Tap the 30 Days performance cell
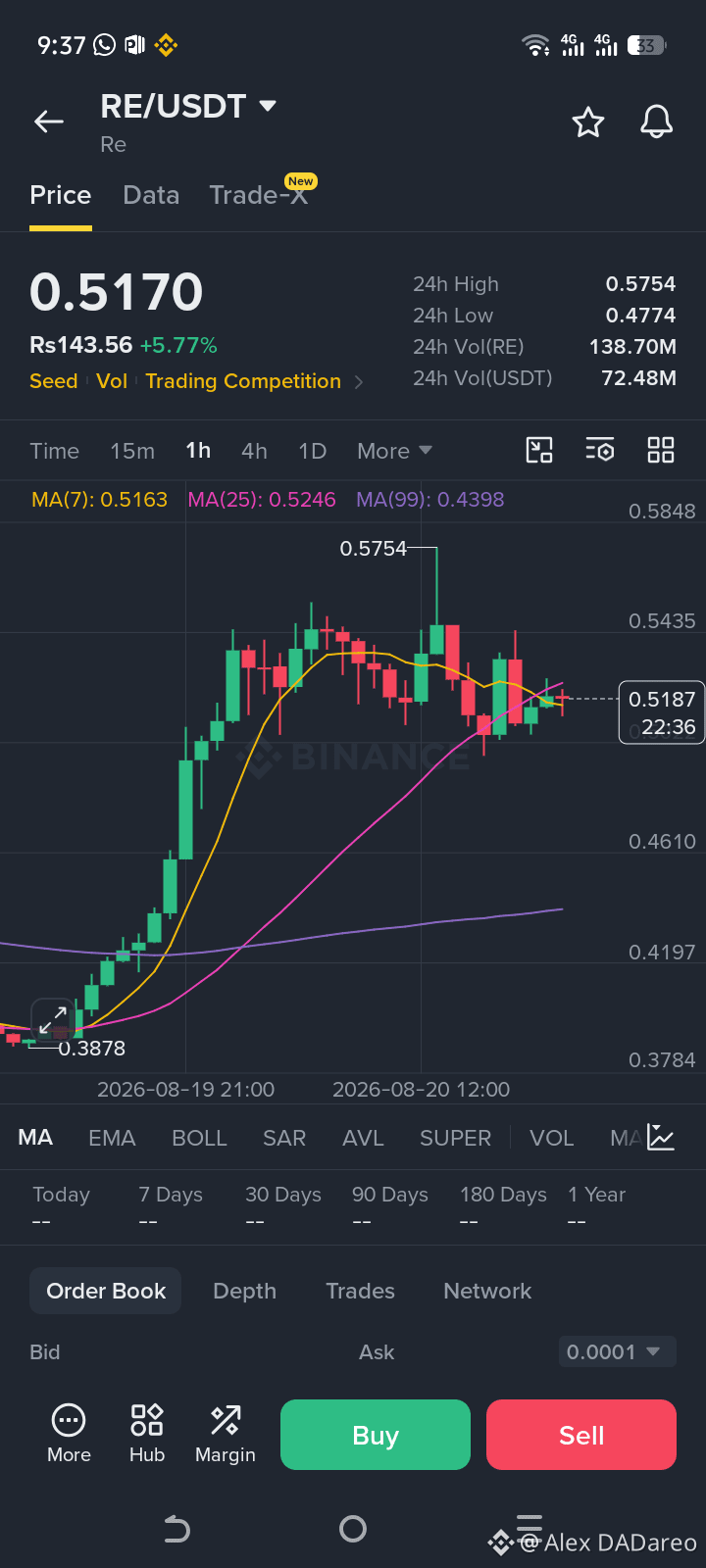Screen dimensions: 706x1568 point(283,1207)
